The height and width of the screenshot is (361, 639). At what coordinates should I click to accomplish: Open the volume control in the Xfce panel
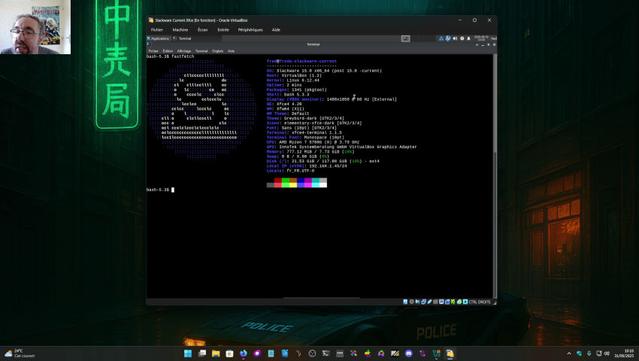[455, 38]
